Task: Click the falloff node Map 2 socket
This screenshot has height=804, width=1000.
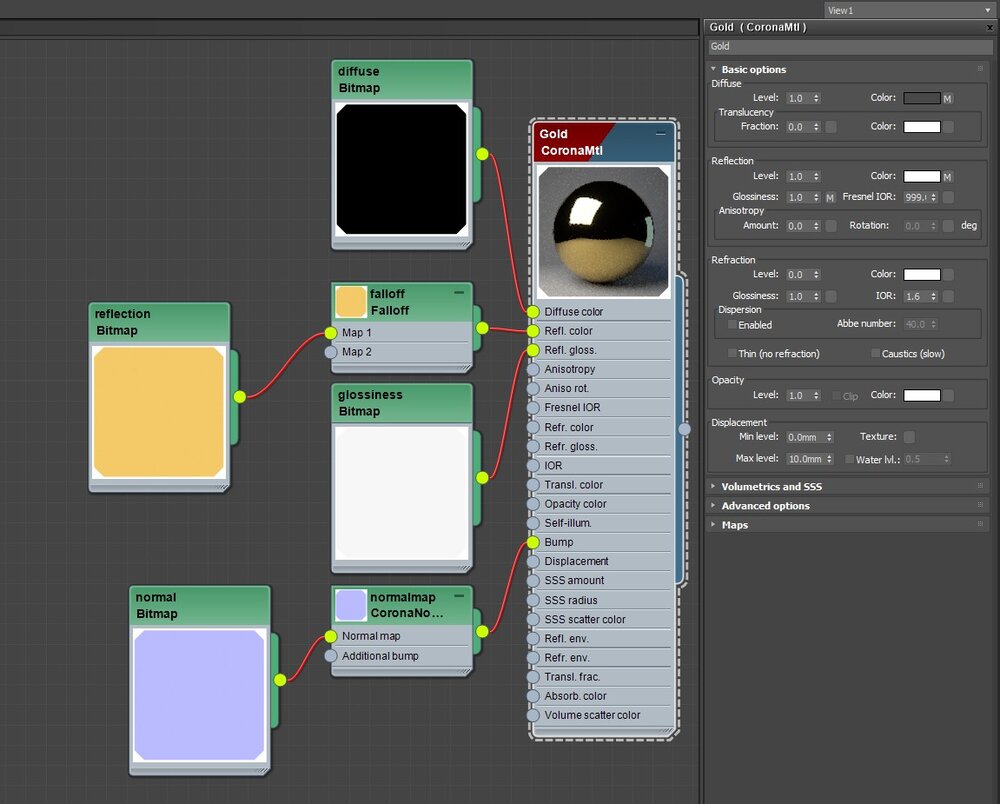Action: pyautogui.click(x=331, y=352)
